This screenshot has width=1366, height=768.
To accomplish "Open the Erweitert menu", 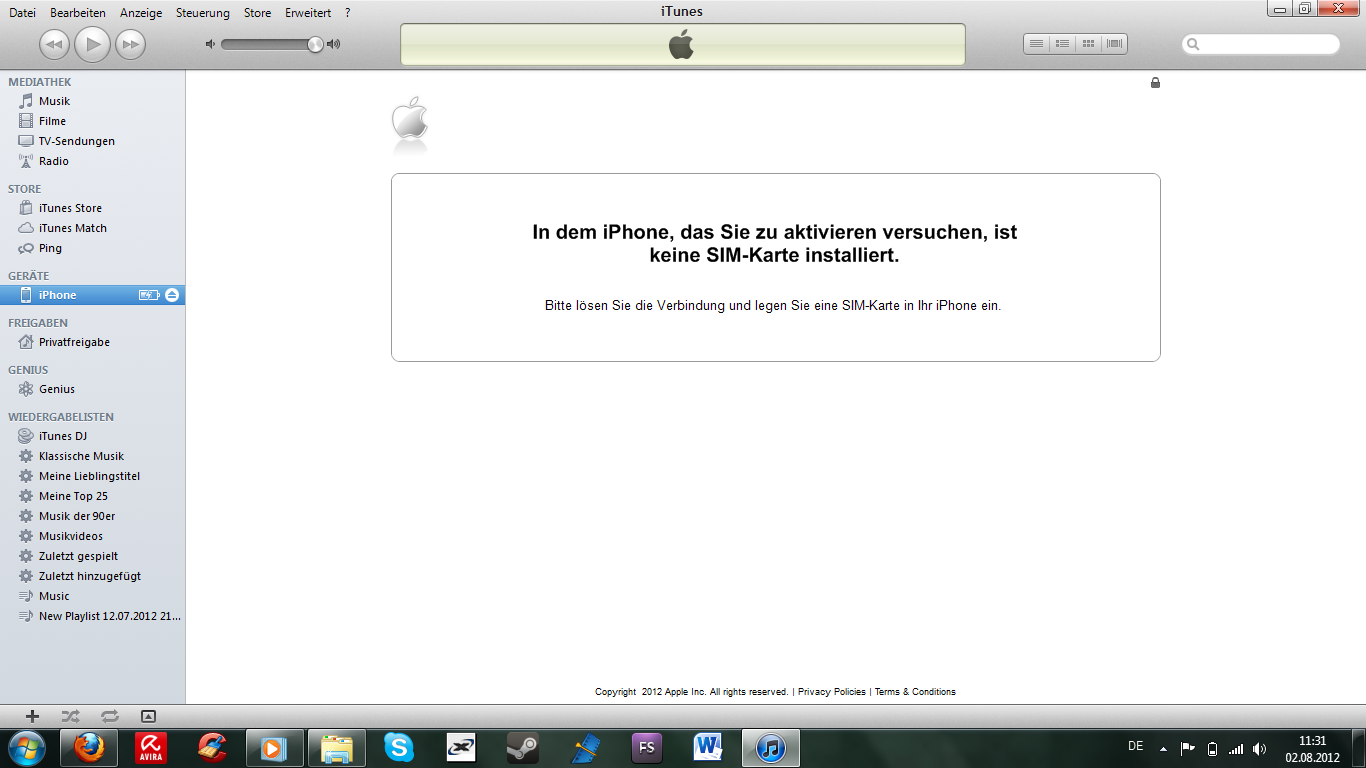I will click(308, 13).
